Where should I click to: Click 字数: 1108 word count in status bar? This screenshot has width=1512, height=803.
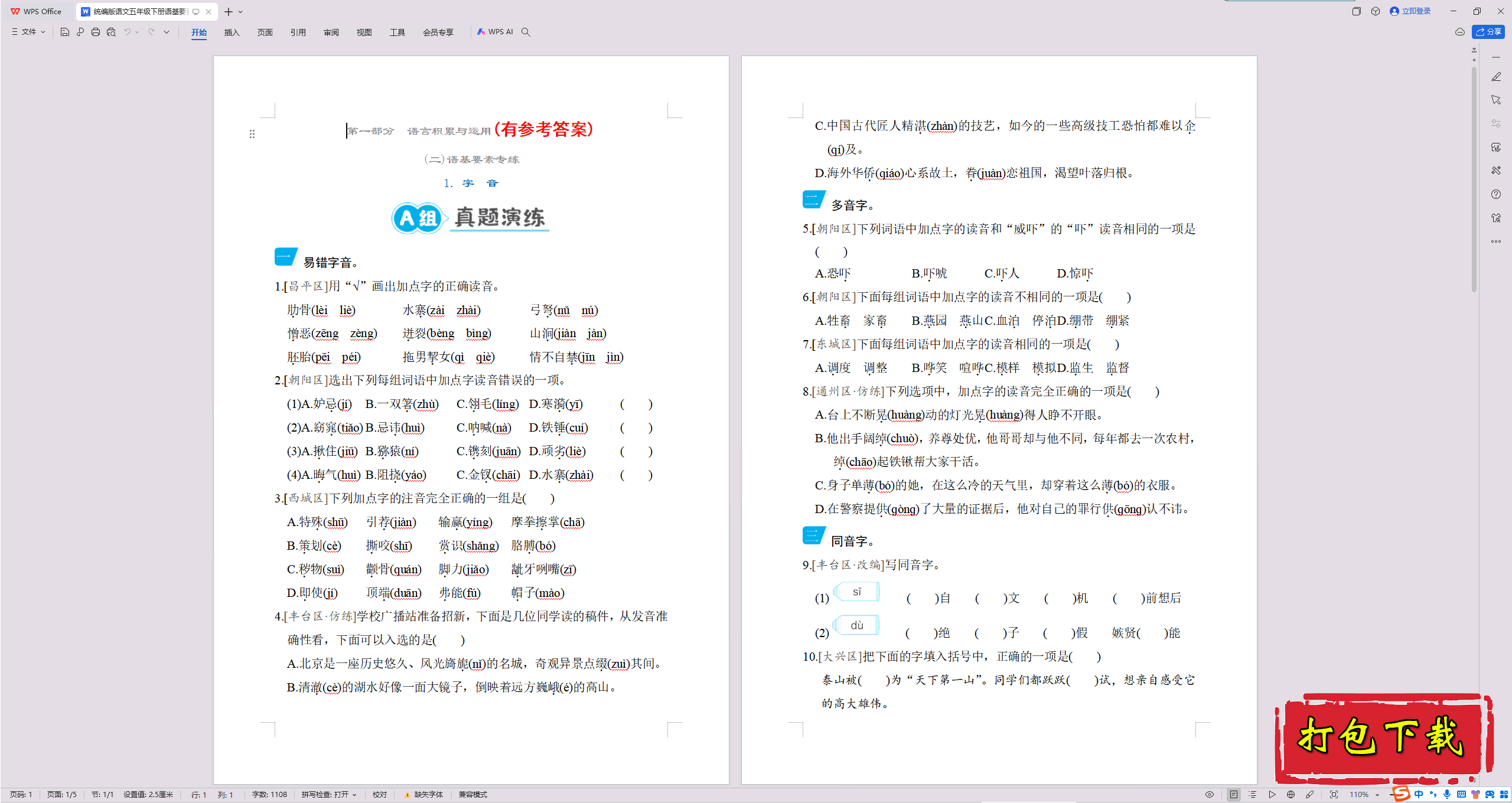tap(269, 795)
